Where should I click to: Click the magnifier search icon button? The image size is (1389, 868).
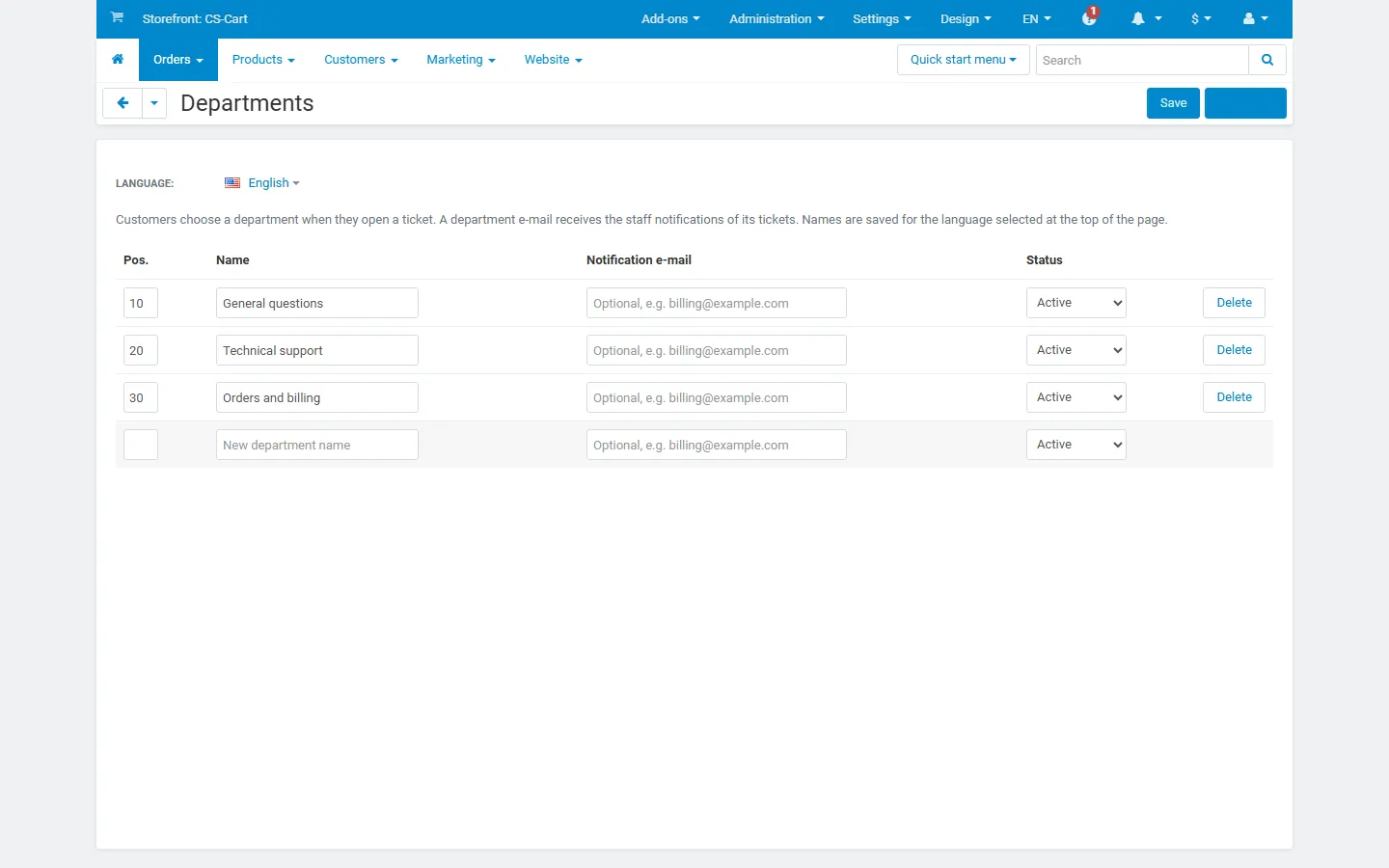1267,60
